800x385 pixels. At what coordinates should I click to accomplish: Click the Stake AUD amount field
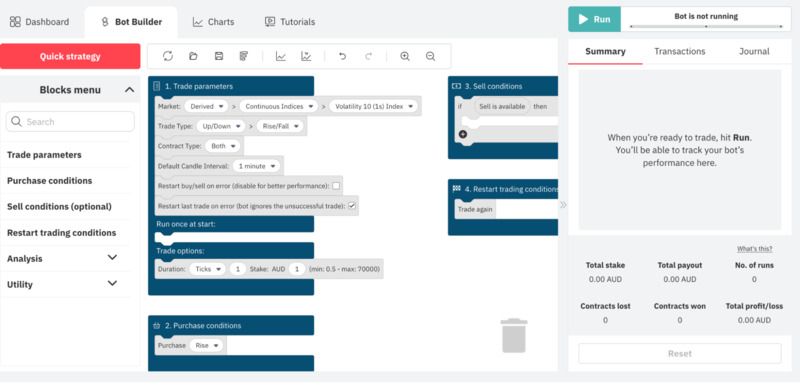click(296, 269)
